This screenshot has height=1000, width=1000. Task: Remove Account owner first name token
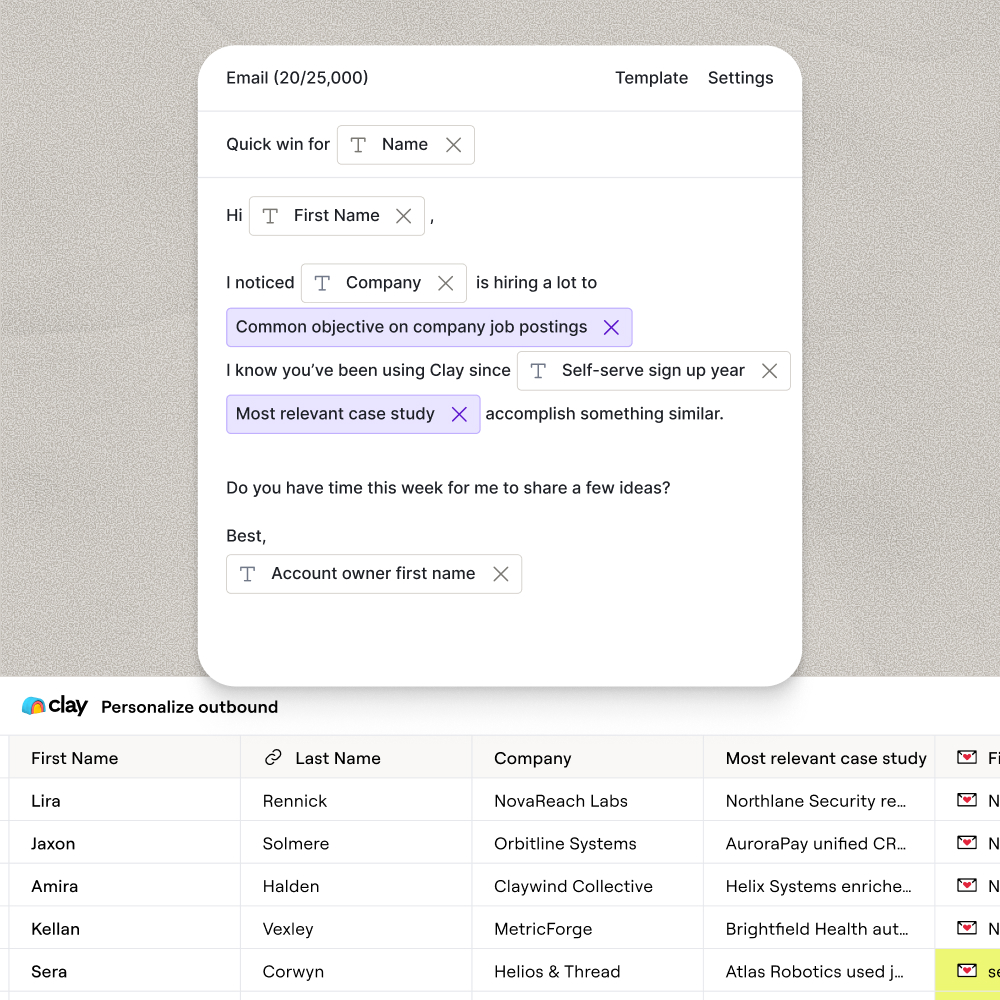pos(501,575)
